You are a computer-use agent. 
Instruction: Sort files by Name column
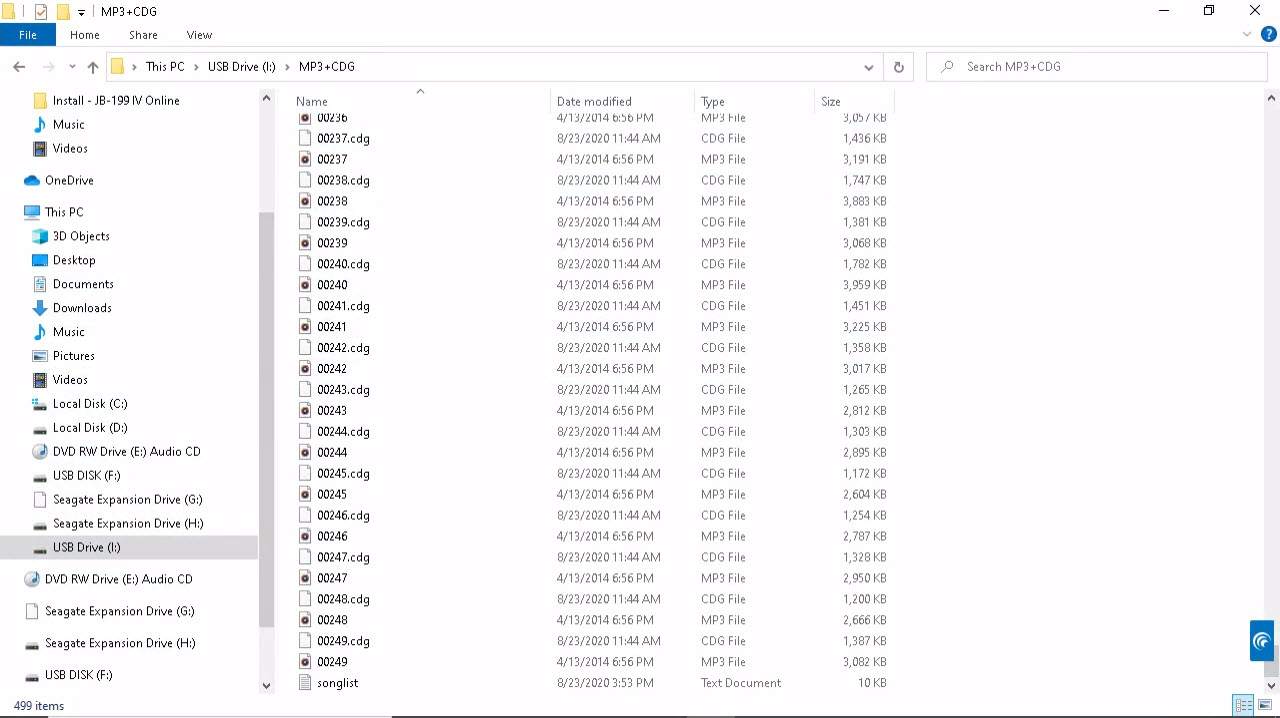(312, 102)
